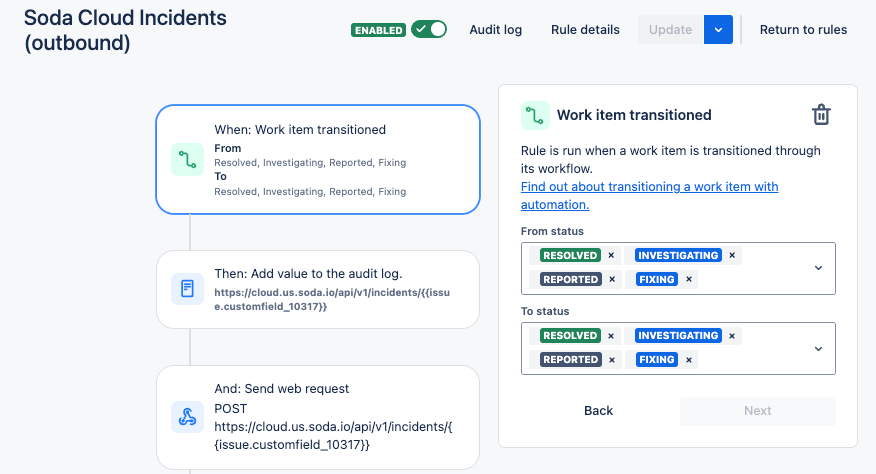The height and width of the screenshot is (474, 876).
Task: Click the transition icon in panel header
Action: coord(535,115)
